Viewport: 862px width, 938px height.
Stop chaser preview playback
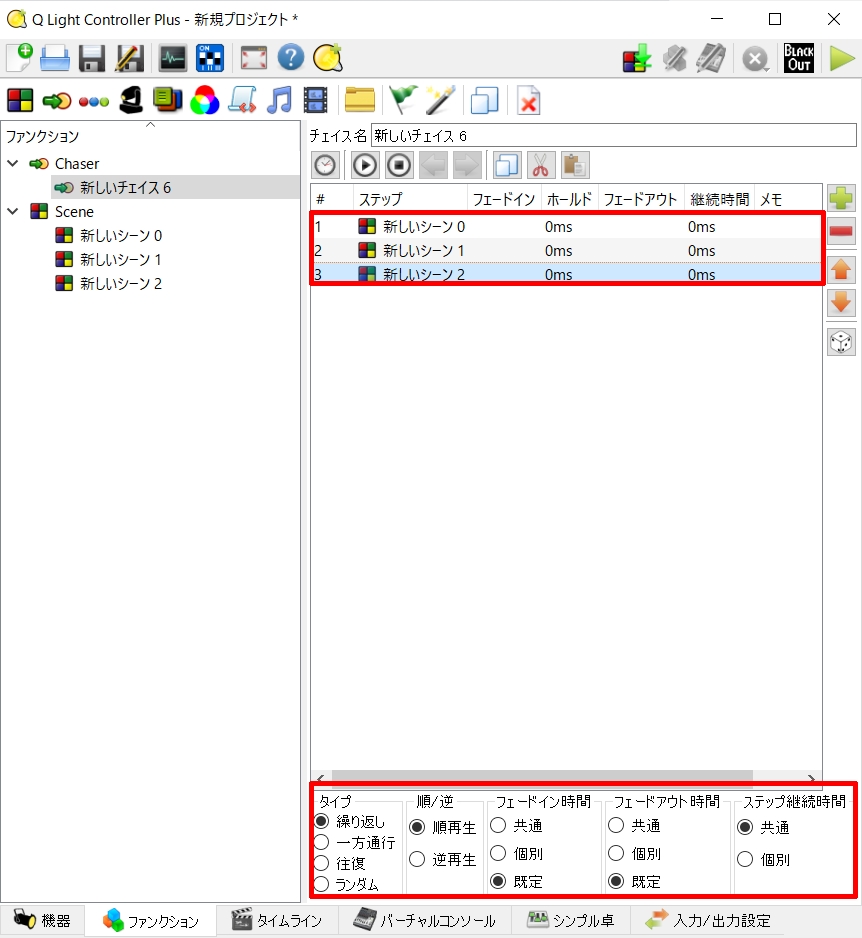(399, 165)
